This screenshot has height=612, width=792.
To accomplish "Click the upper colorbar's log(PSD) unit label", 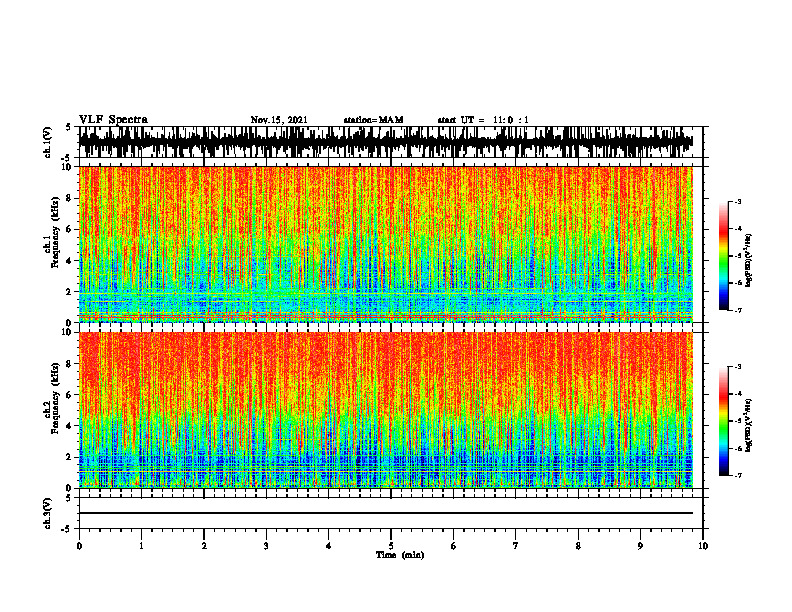I will click(750, 260).
